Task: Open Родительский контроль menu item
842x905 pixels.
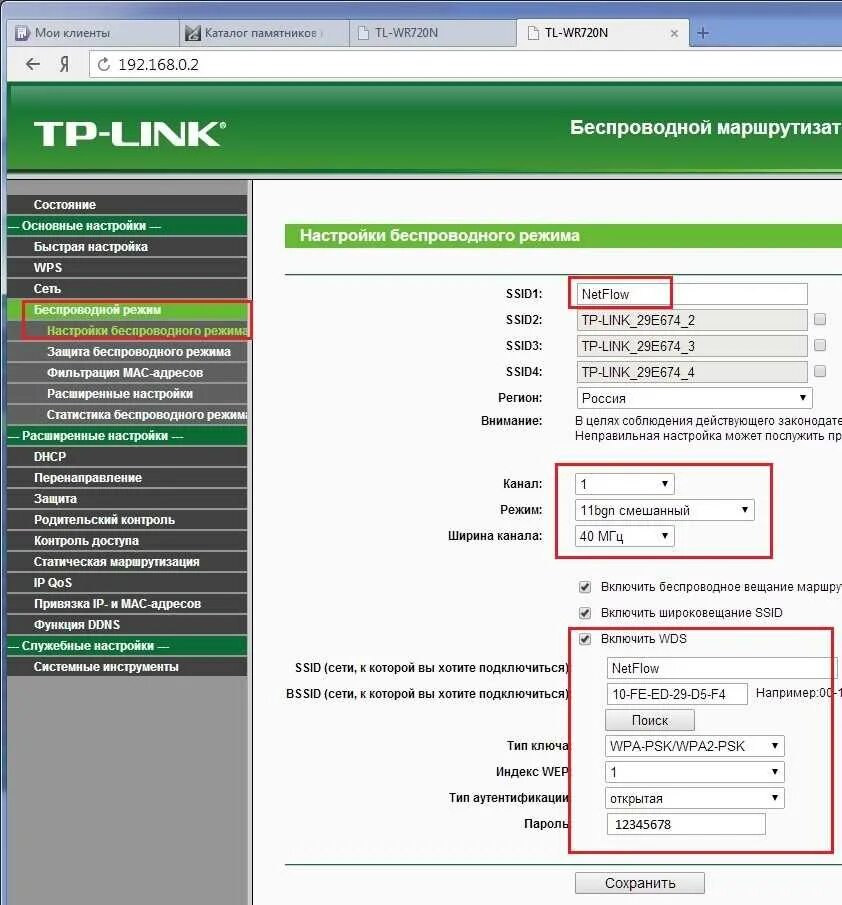Action: (127, 519)
